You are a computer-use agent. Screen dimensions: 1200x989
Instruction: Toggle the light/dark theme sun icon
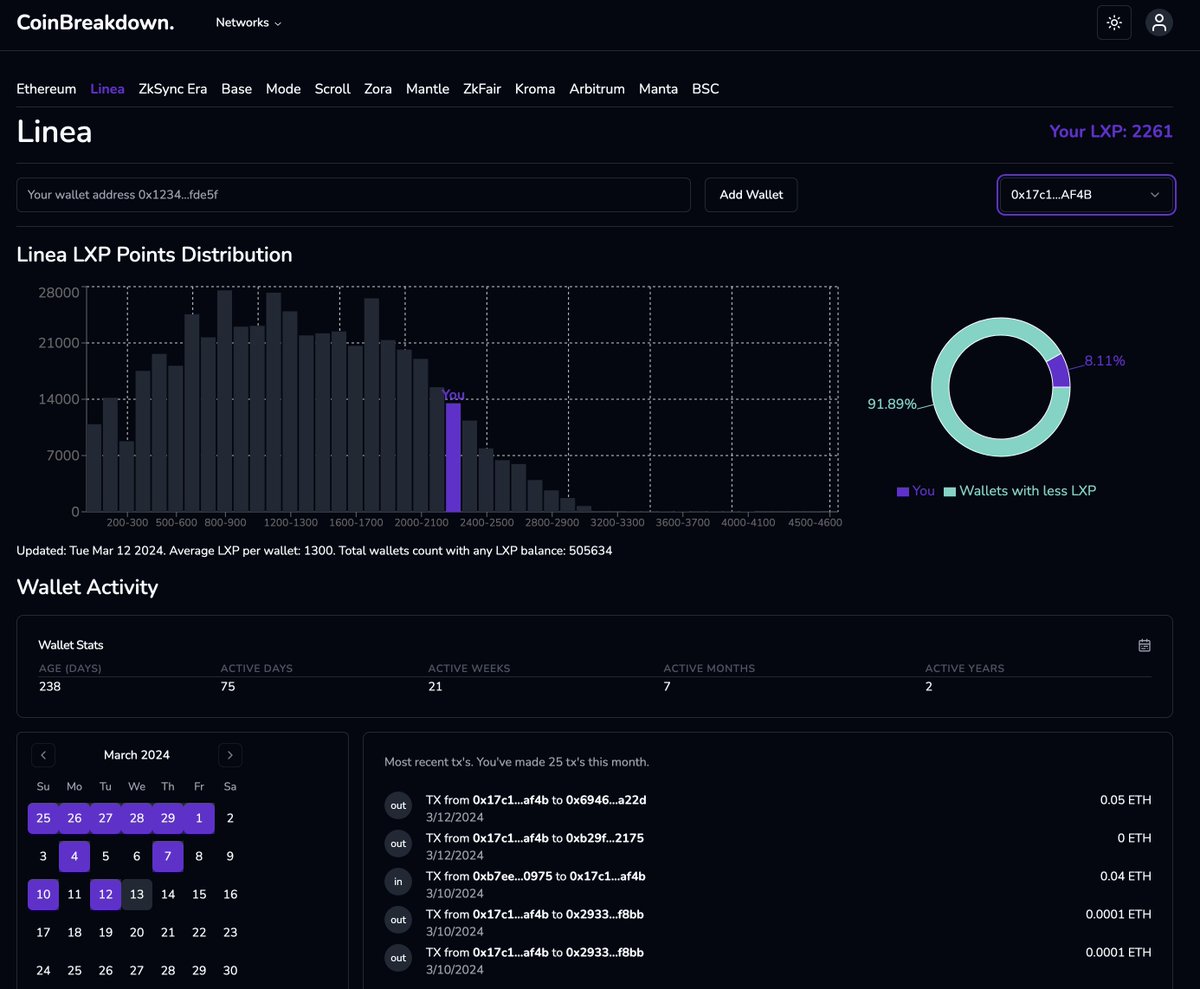[1114, 22]
